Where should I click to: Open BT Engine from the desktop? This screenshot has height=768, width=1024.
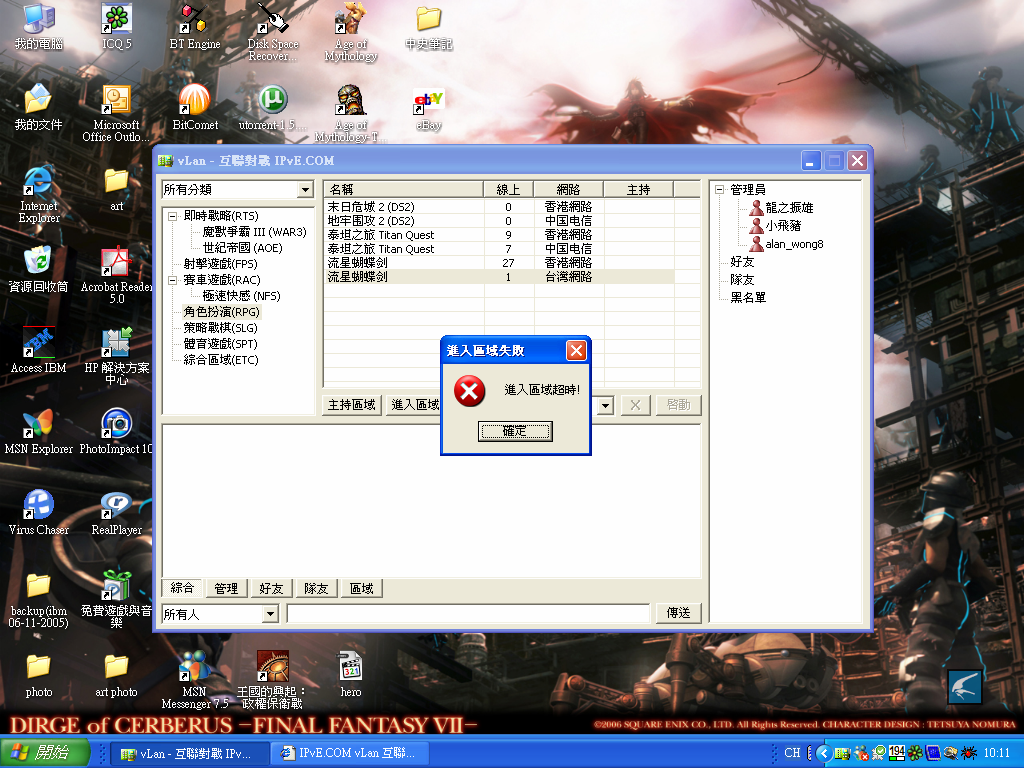pyautogui.click(x=193, y=20)
